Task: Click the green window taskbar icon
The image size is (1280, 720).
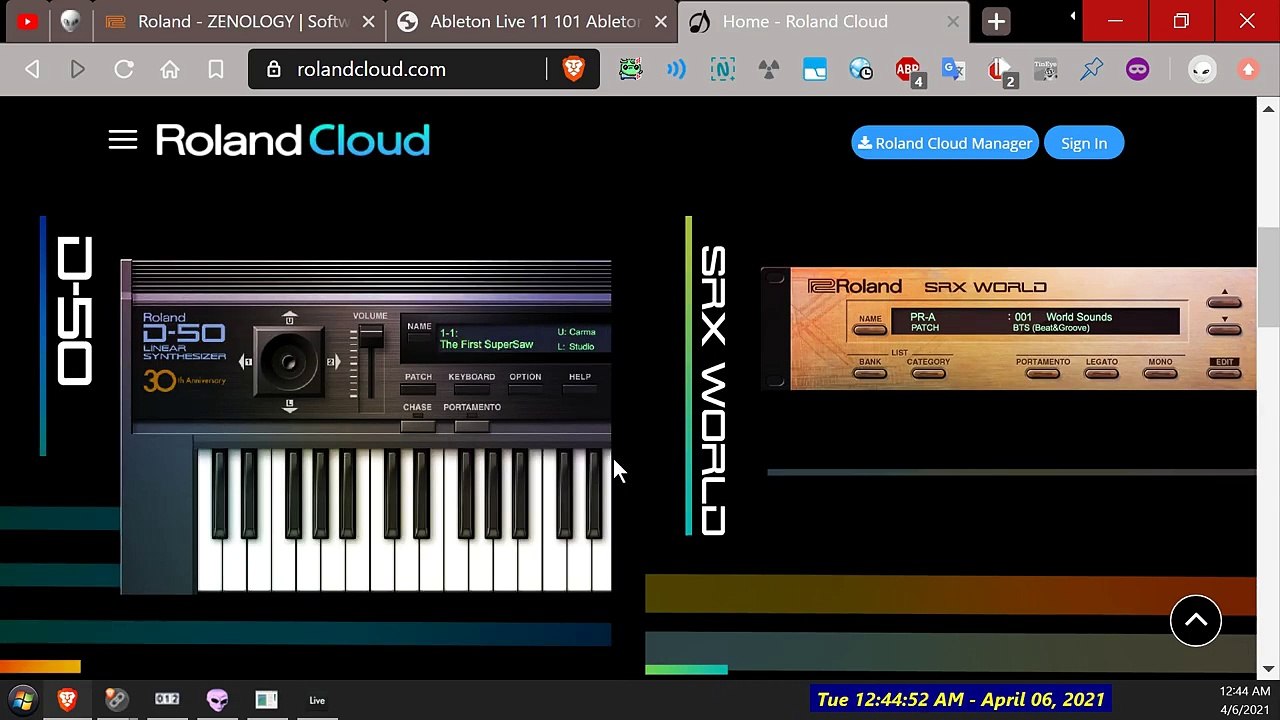Action: [266, 700]
